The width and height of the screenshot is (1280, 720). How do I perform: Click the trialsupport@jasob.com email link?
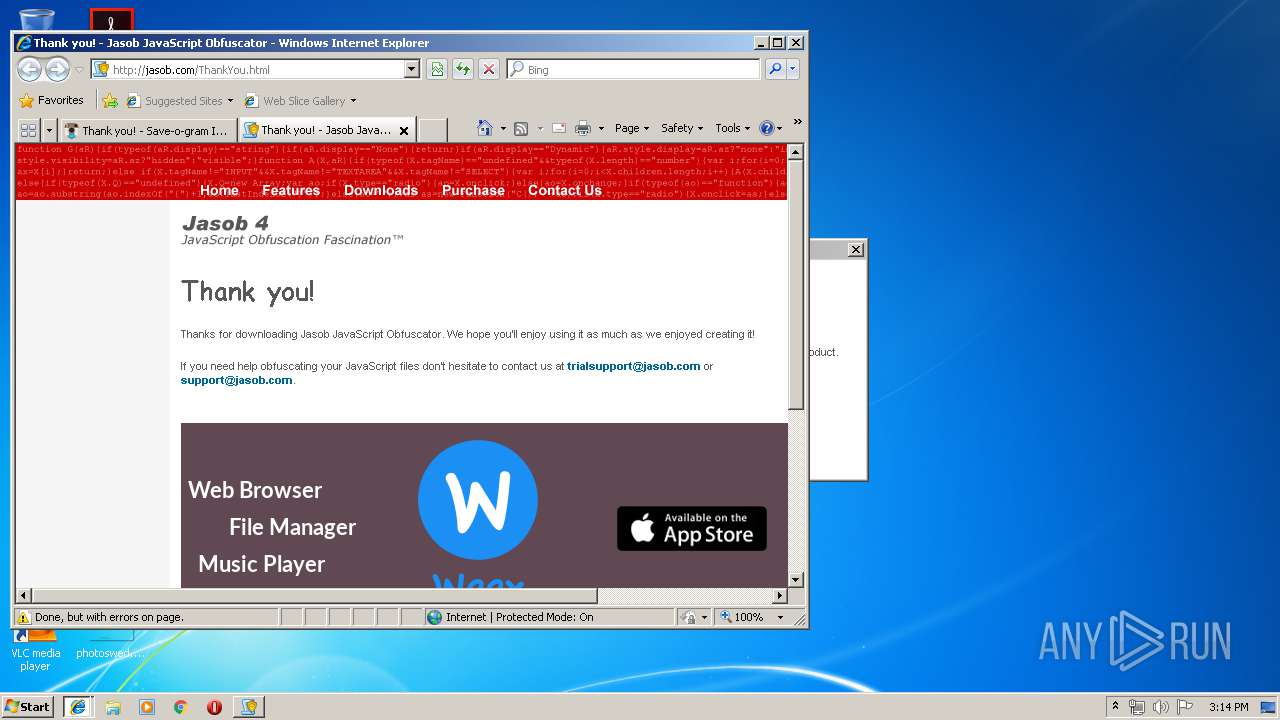pos(634,366)
